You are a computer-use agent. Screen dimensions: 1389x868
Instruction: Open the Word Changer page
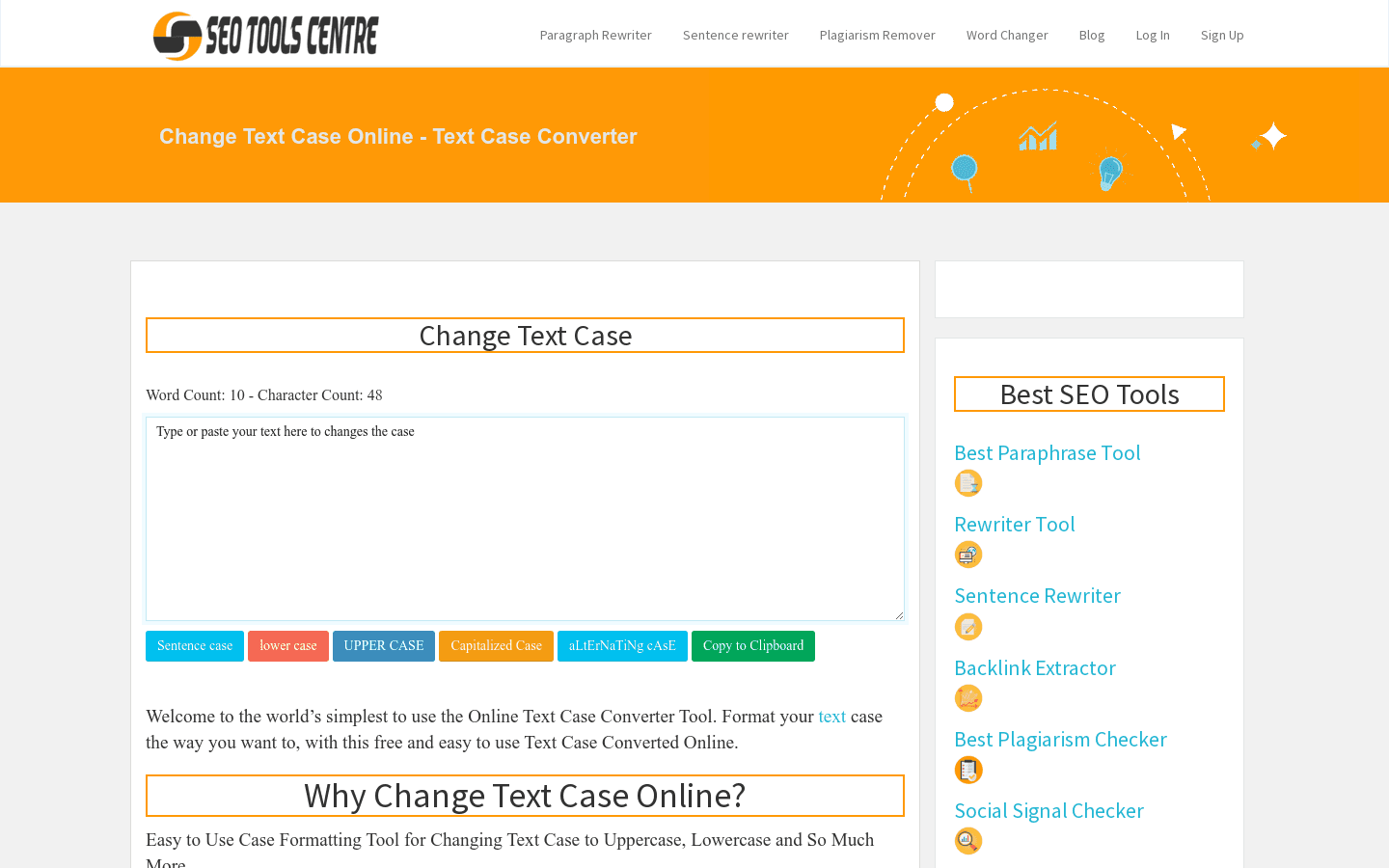tap(1007, 35)
